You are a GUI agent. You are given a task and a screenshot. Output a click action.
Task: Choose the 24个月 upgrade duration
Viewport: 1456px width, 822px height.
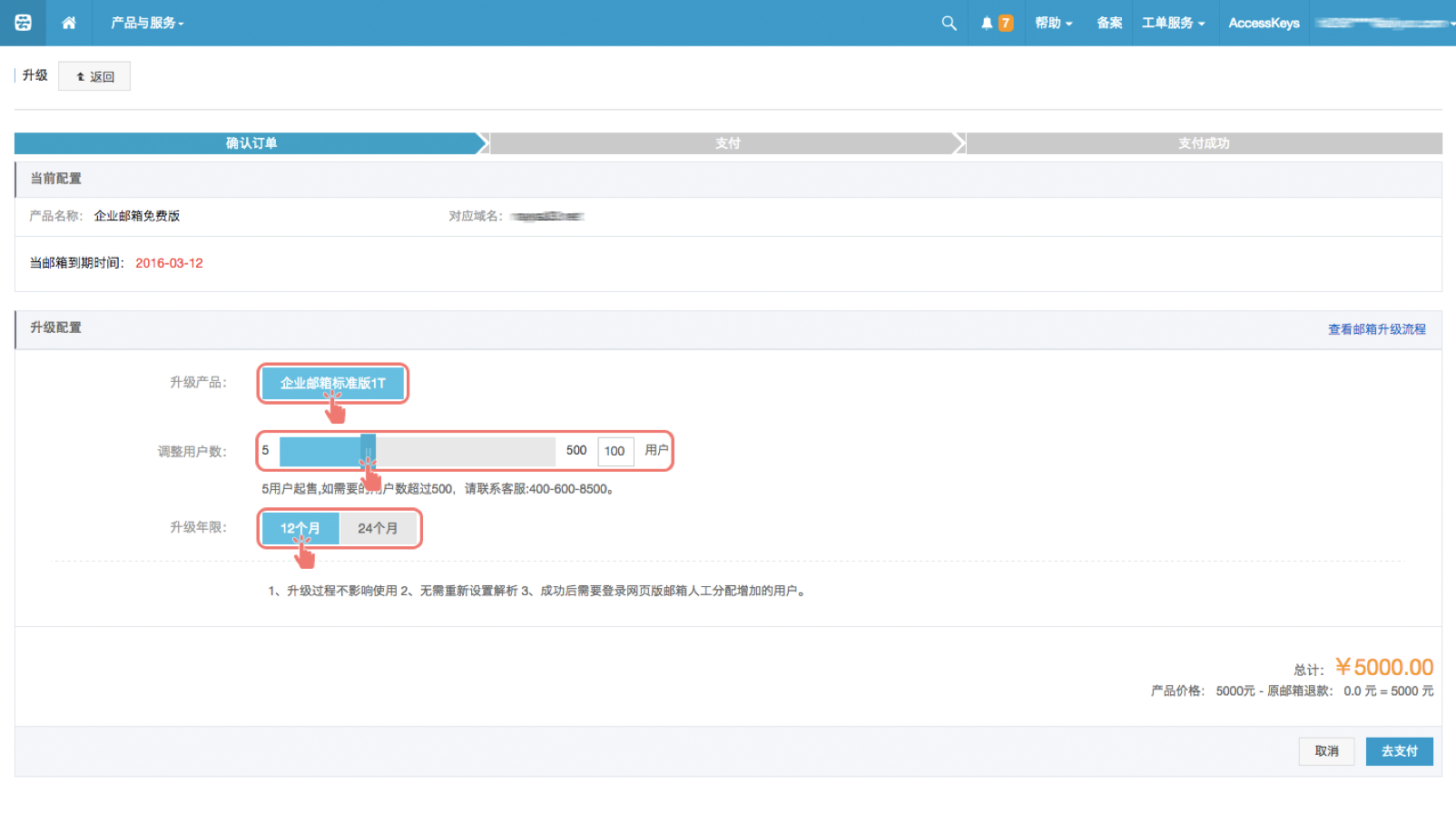378,528
